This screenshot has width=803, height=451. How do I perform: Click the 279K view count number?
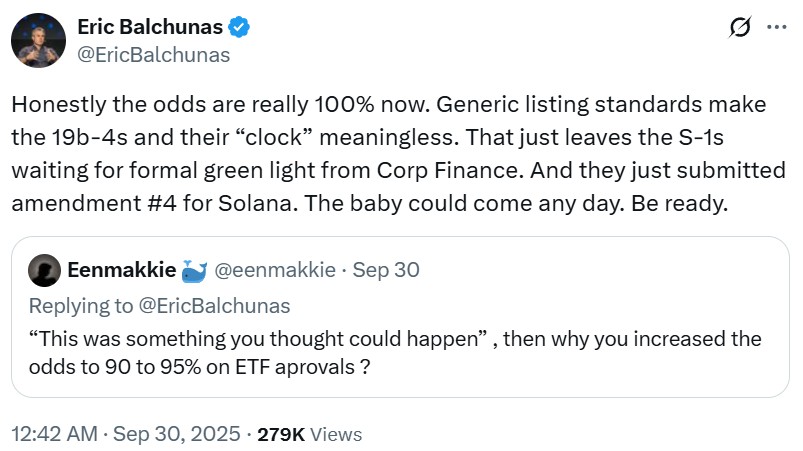point(281,435)
